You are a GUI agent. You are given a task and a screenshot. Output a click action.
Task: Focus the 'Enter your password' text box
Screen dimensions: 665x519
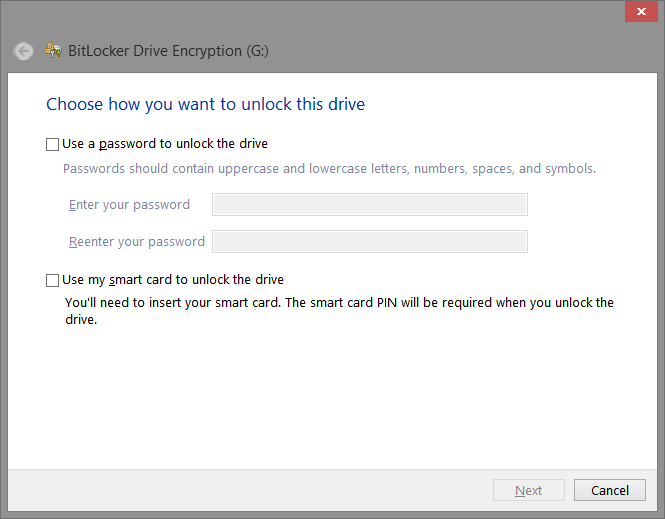pos(369,205)
